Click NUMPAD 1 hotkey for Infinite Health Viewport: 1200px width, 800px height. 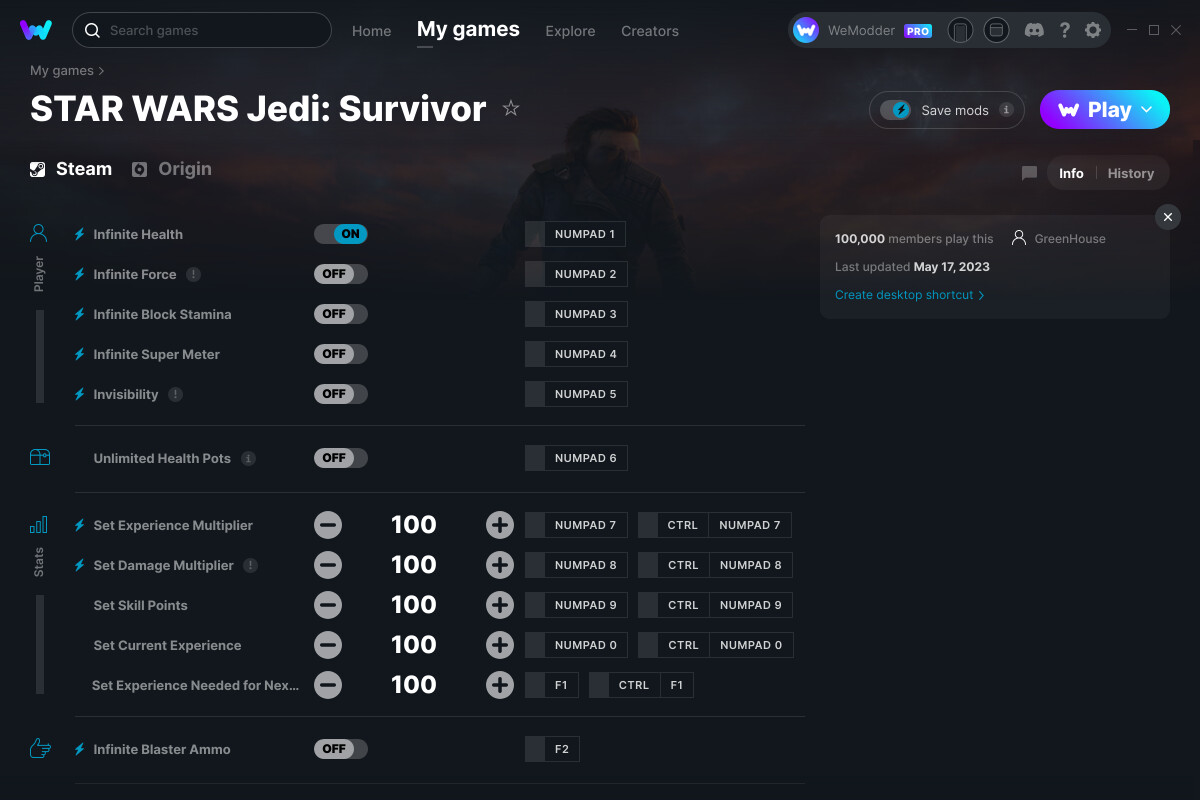coord(575,234)
